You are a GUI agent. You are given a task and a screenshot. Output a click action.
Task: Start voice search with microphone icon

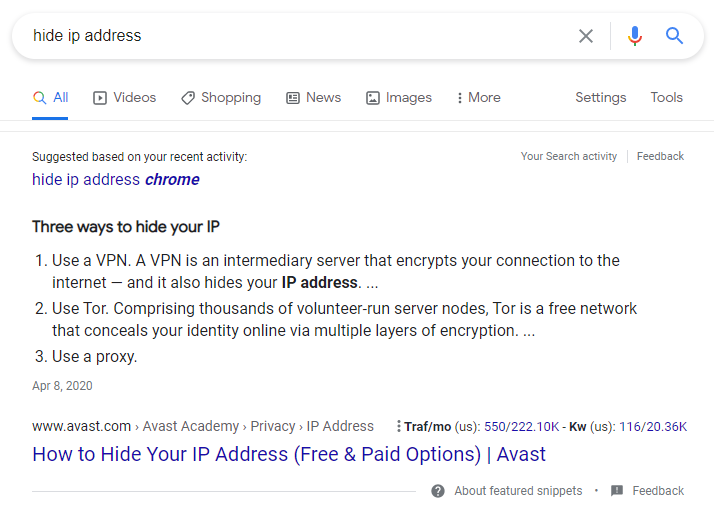634,36
